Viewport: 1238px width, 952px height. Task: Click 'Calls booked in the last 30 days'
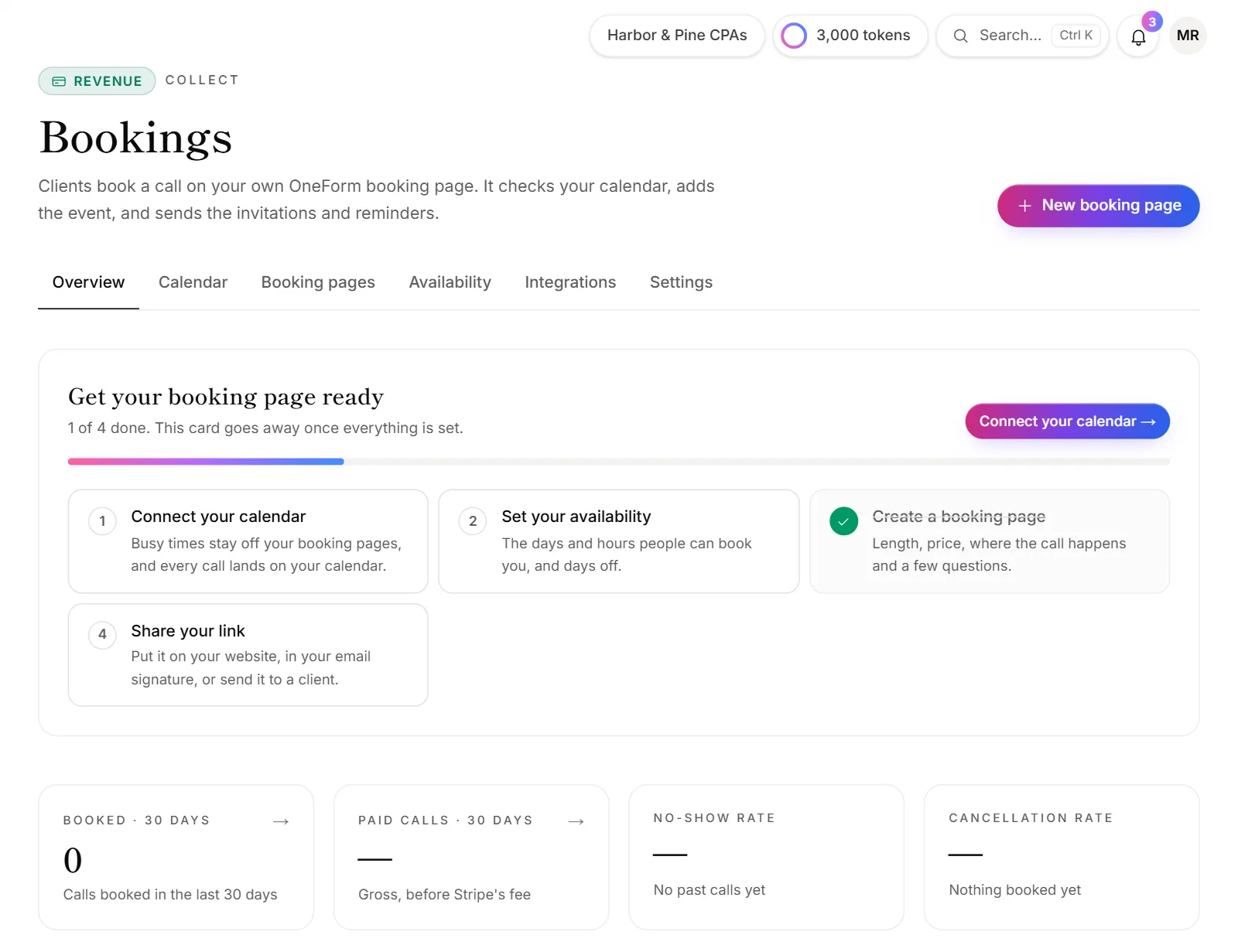[170, 895]
